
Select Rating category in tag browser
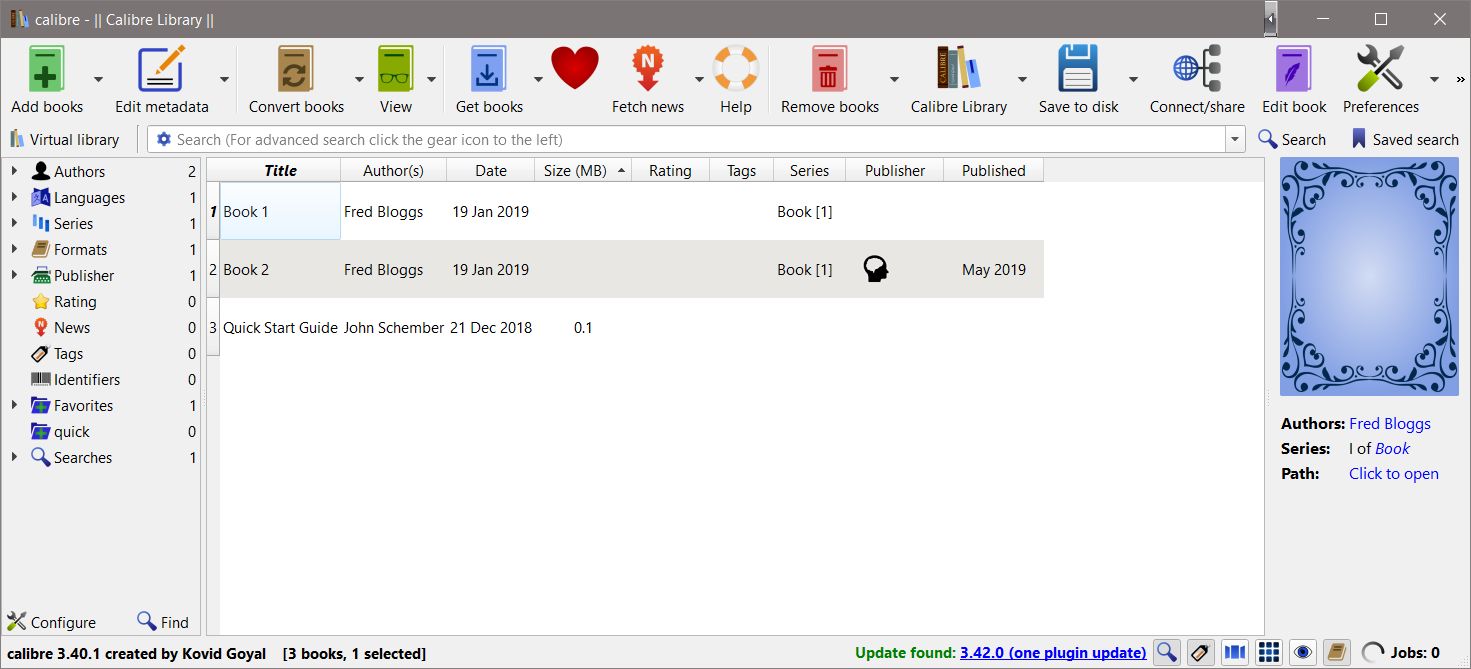[75, 301]
